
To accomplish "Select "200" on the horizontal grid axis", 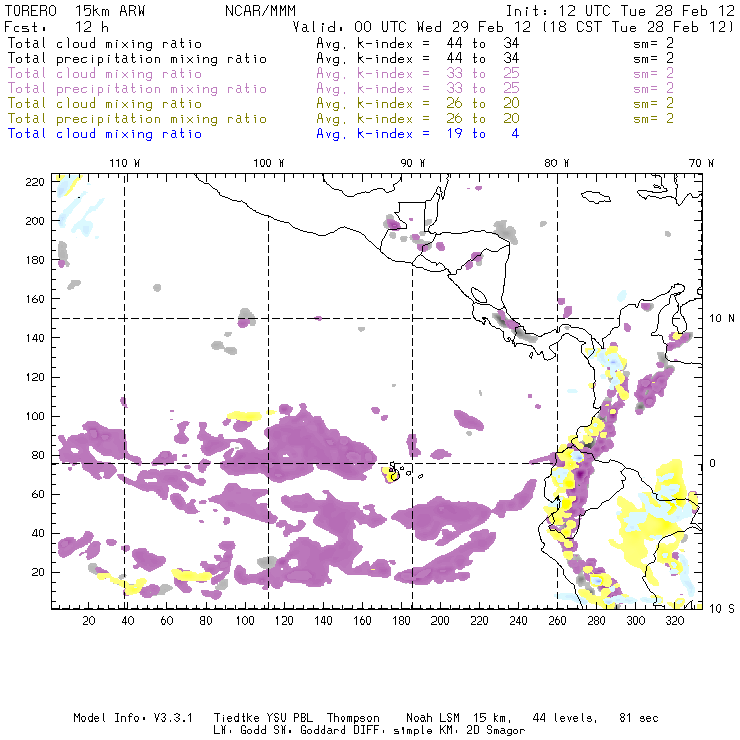I will (440, 621).
